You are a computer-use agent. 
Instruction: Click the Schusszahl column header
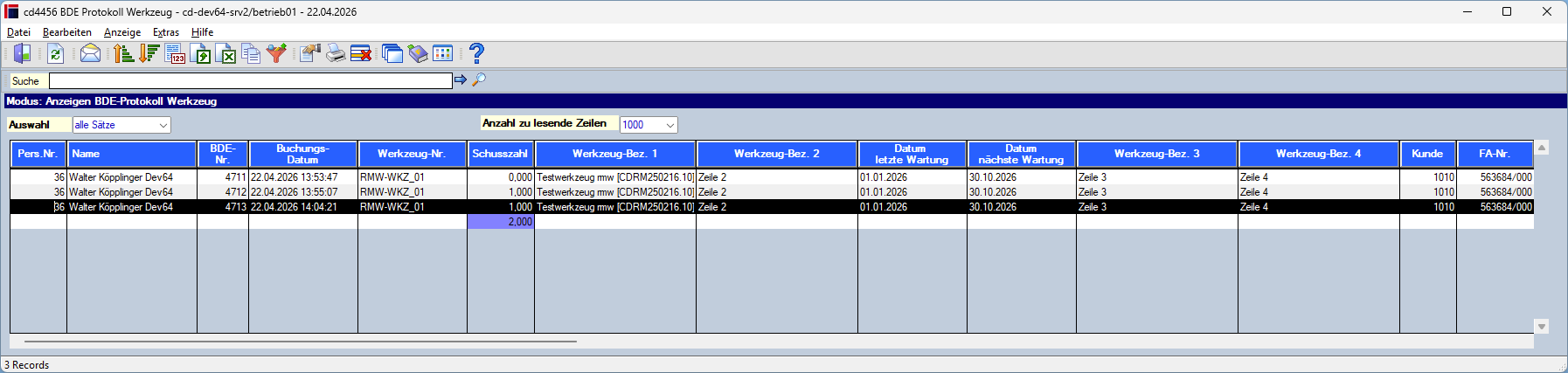tap(500, 154)
